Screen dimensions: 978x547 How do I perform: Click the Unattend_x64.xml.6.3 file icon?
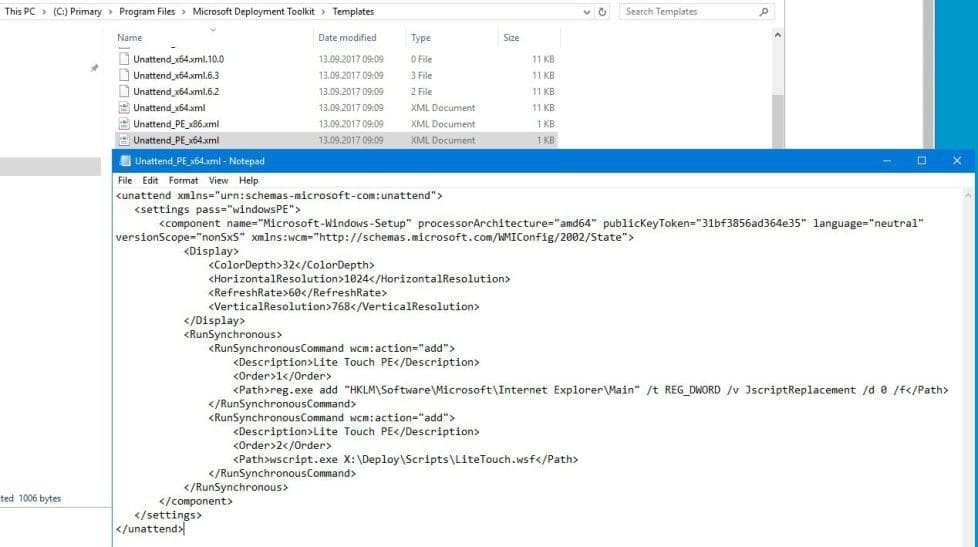click(124, 75)
